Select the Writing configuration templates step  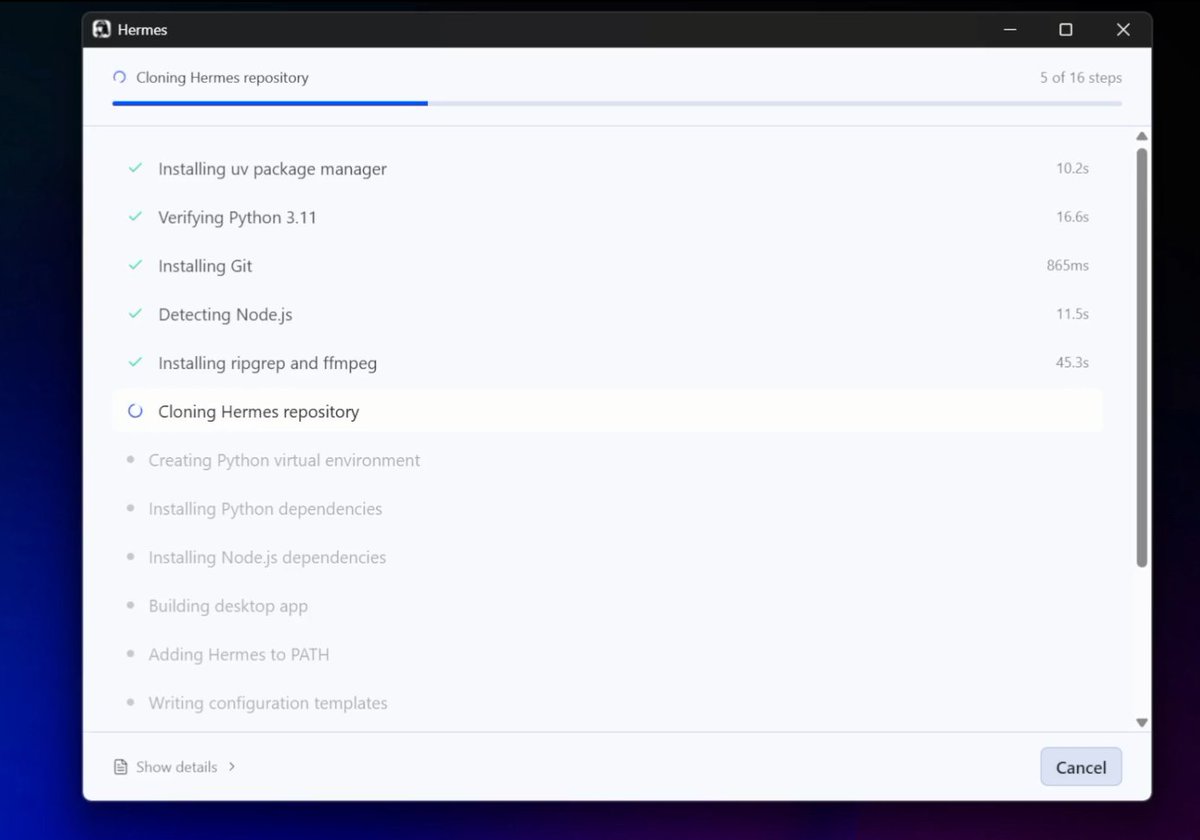click(x=268, y=703)
